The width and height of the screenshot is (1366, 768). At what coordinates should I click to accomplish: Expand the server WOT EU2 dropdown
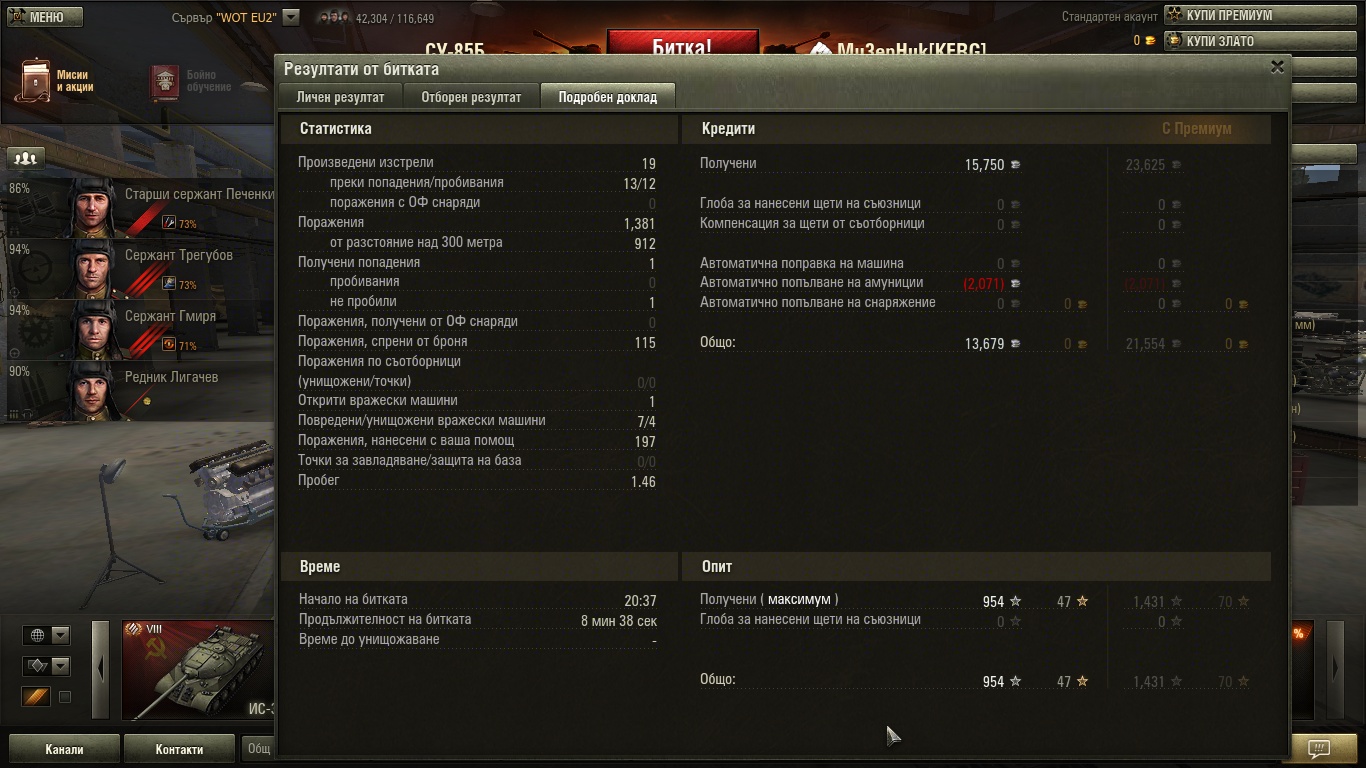291,17
